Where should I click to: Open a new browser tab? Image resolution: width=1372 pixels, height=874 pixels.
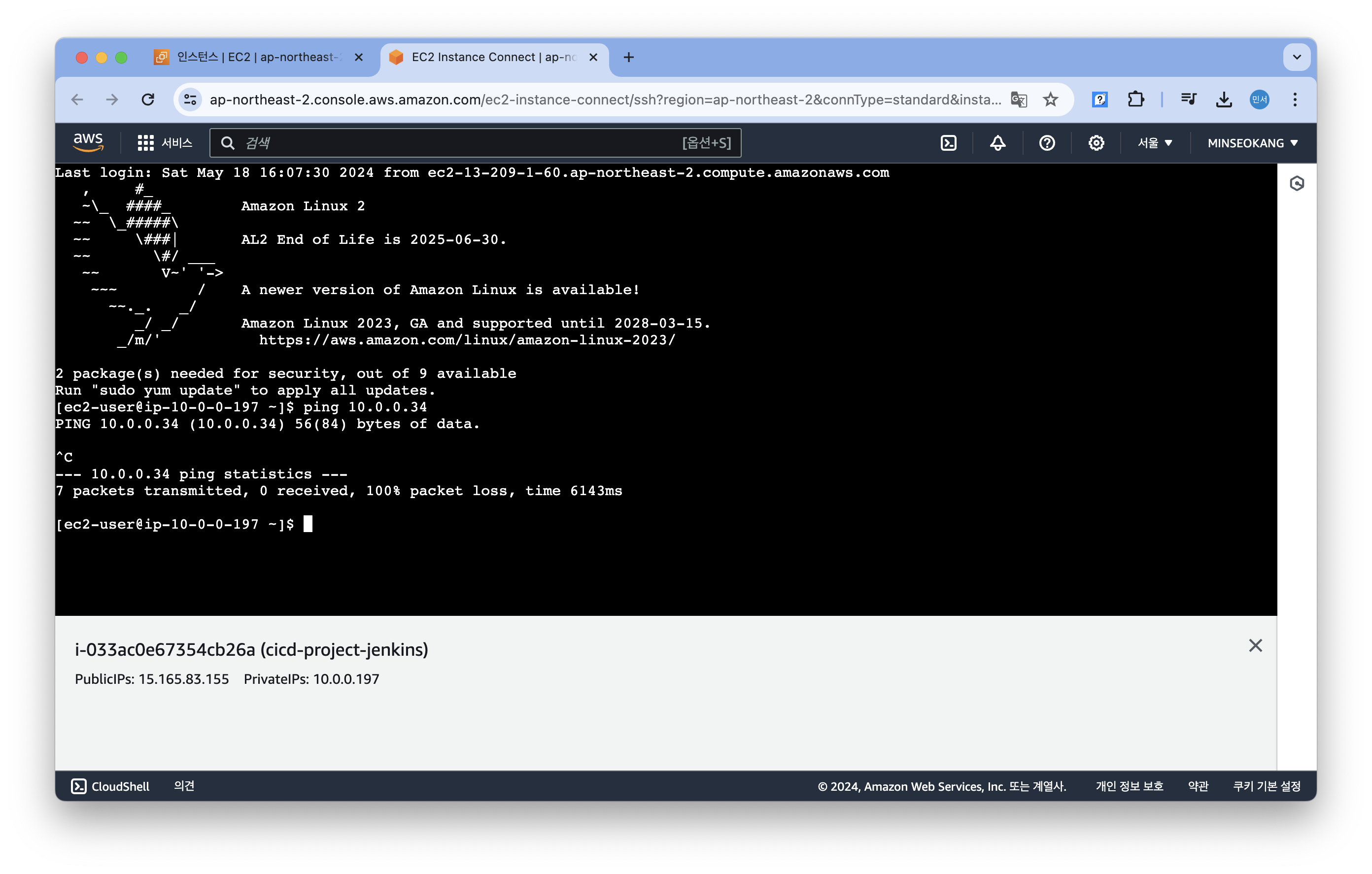point(628,58)
